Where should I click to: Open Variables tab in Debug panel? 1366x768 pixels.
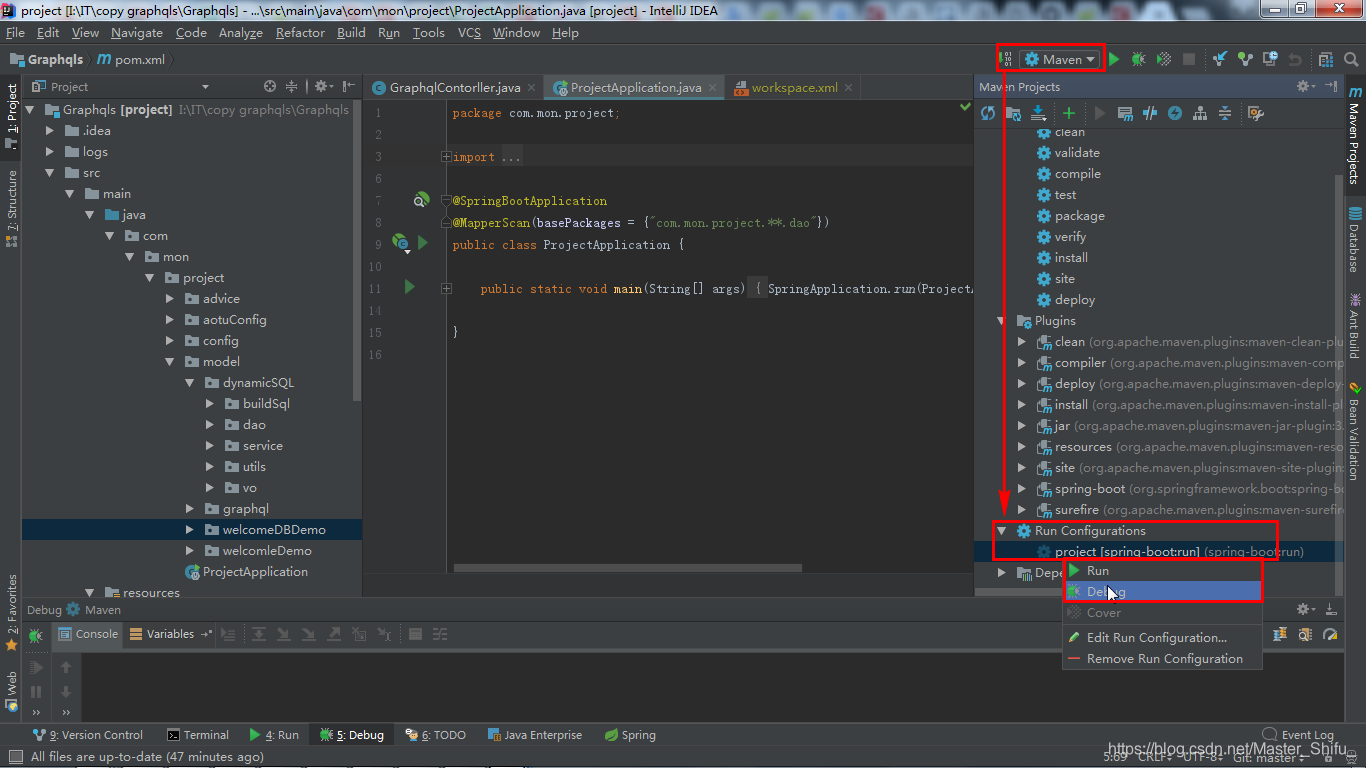(162, 634)
